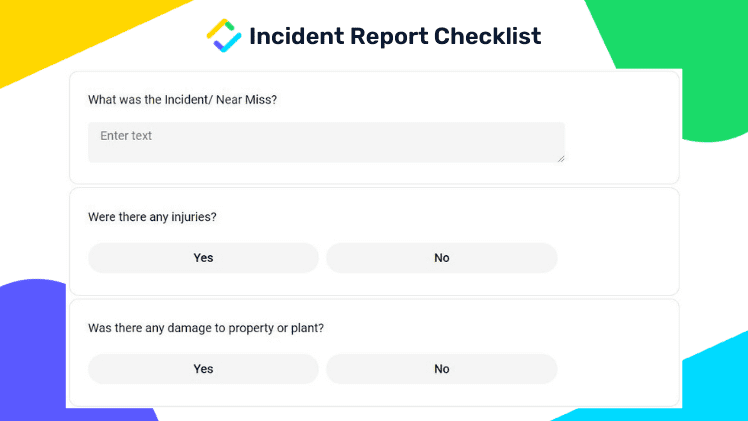Select No for any injuries
The image size is (748, 421).
point(442,258)
